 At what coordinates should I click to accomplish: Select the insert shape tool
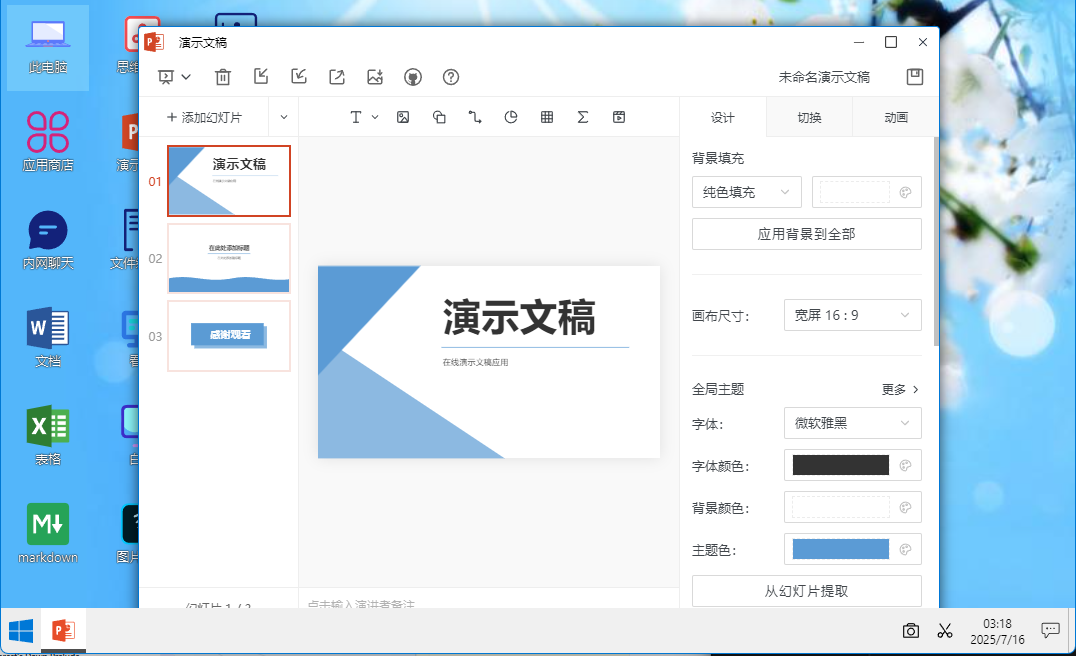(x=439, y=117)
